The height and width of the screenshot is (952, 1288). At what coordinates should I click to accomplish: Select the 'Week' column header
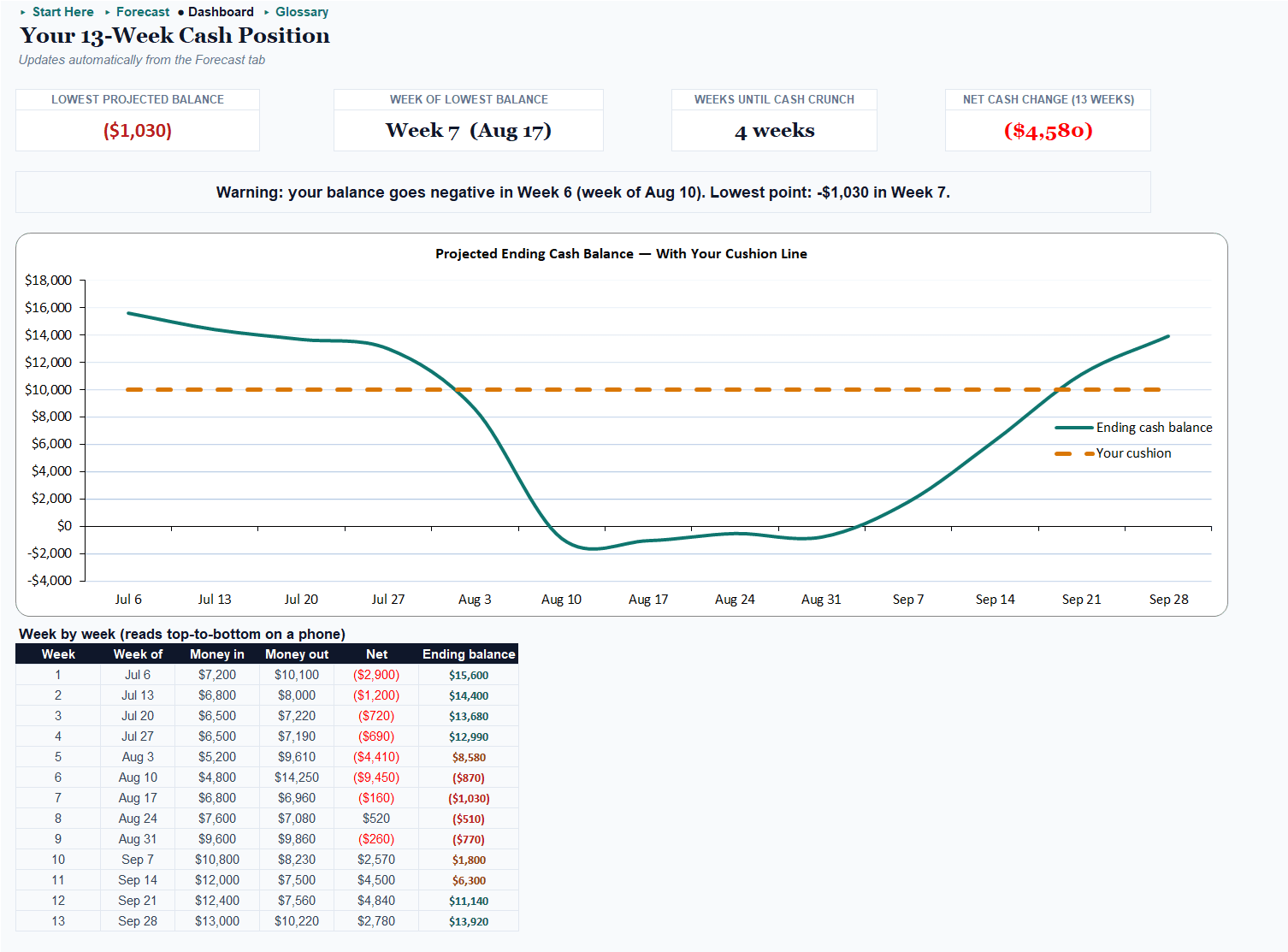58,654
